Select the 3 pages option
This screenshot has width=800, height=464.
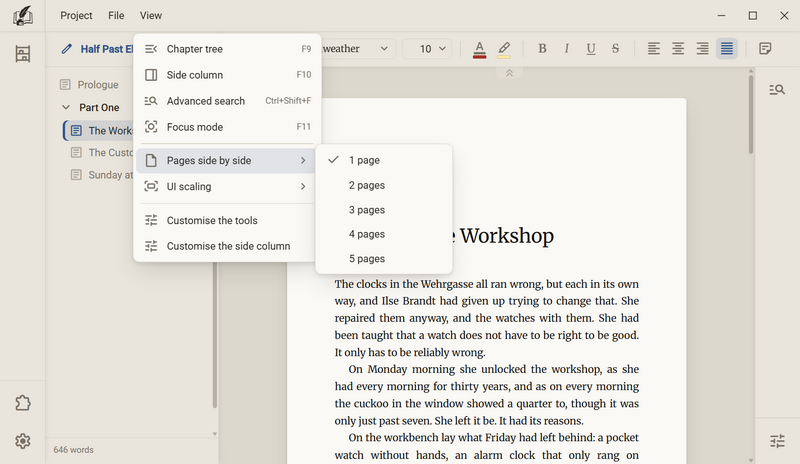click(x=384, y=210)
